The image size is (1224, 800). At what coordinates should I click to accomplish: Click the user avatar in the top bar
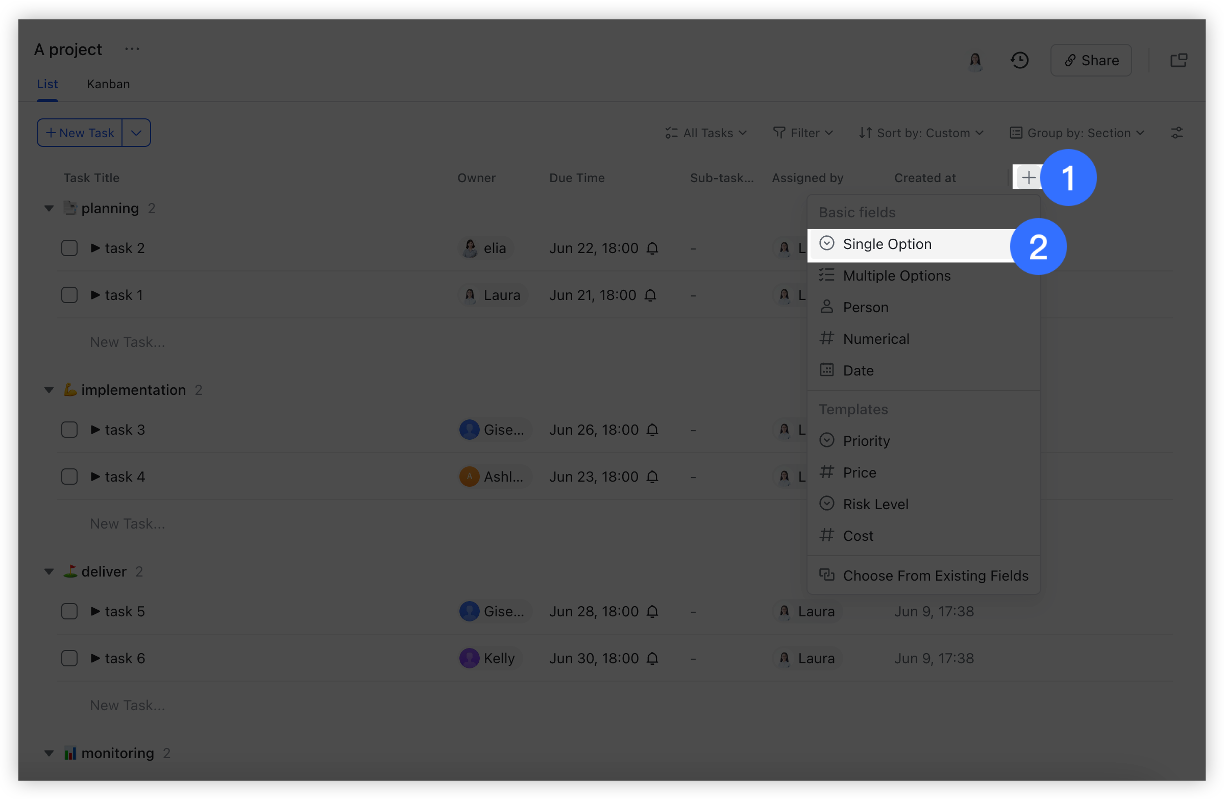click(x=975, y=61)
